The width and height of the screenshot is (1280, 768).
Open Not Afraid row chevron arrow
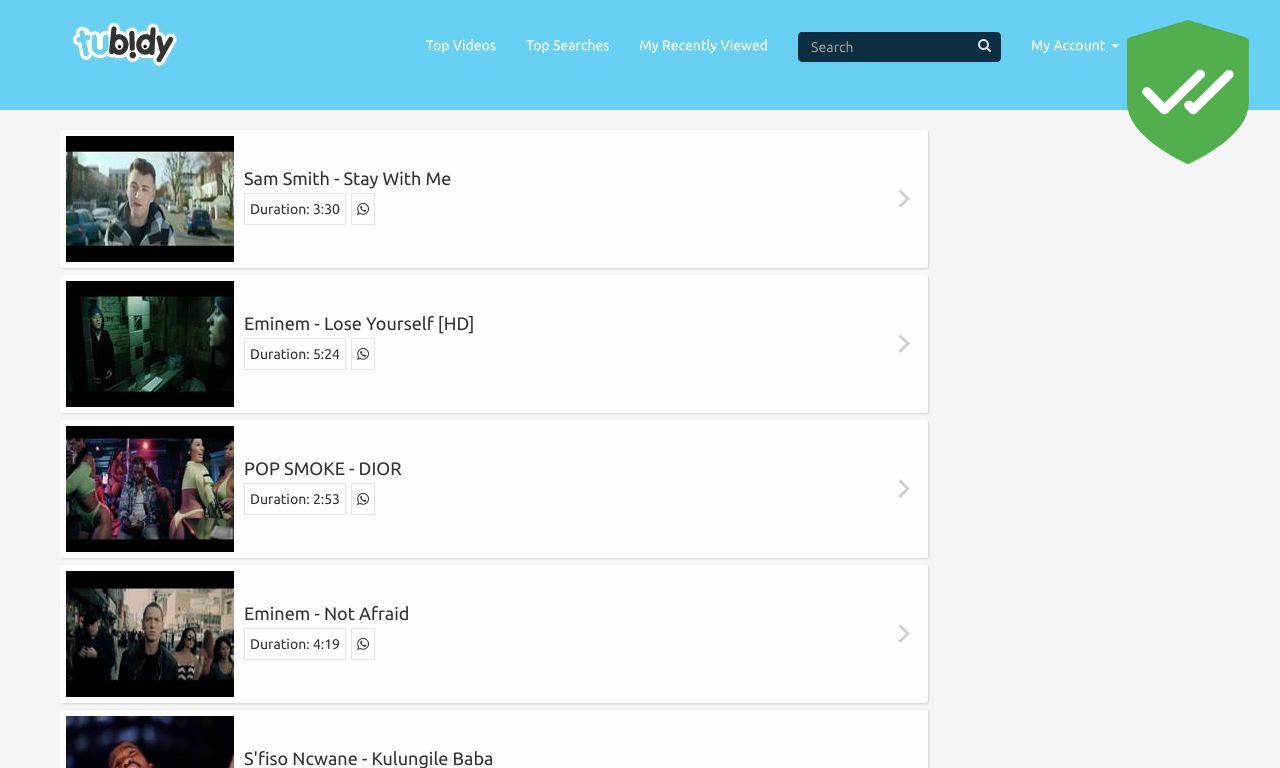[x=904, y=634]
